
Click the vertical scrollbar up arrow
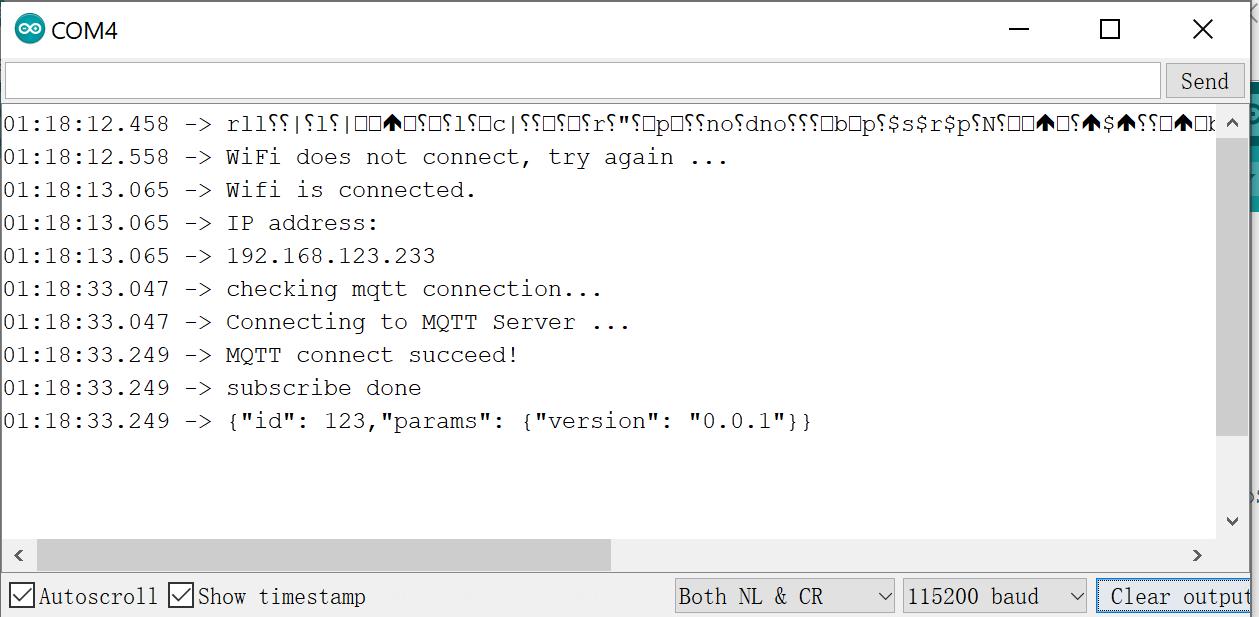click(x=1233, y=122)
